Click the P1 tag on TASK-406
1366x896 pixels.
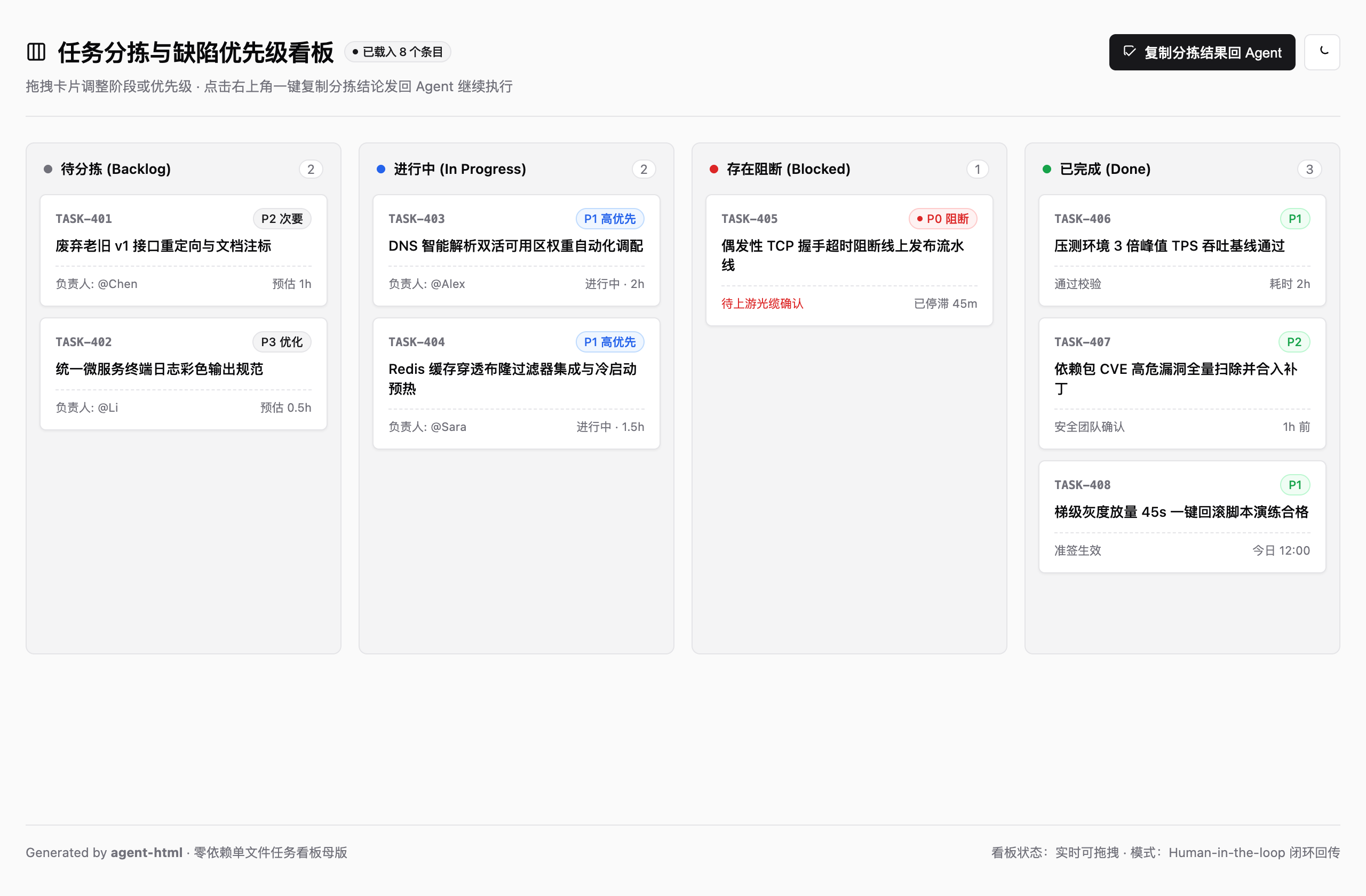click(x=1295, y=219)
